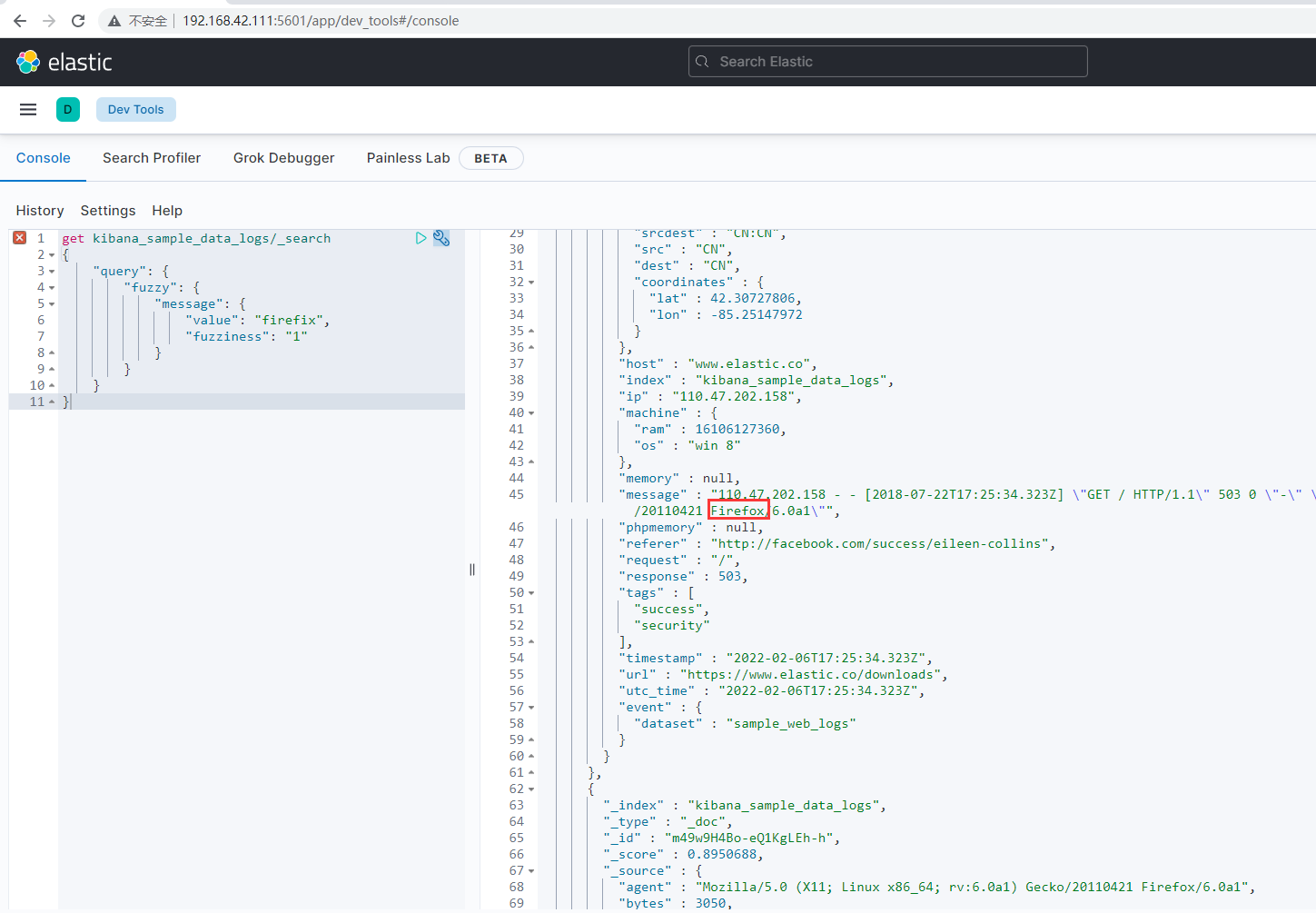
Task: Switch to the Search Profiler tab
Action: [152, 158]
